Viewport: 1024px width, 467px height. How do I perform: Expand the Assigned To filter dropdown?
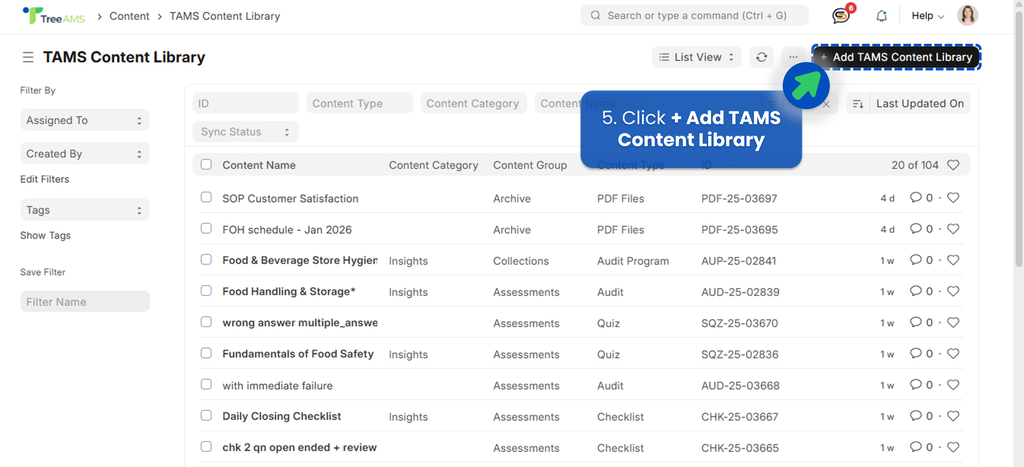(85, 120)
